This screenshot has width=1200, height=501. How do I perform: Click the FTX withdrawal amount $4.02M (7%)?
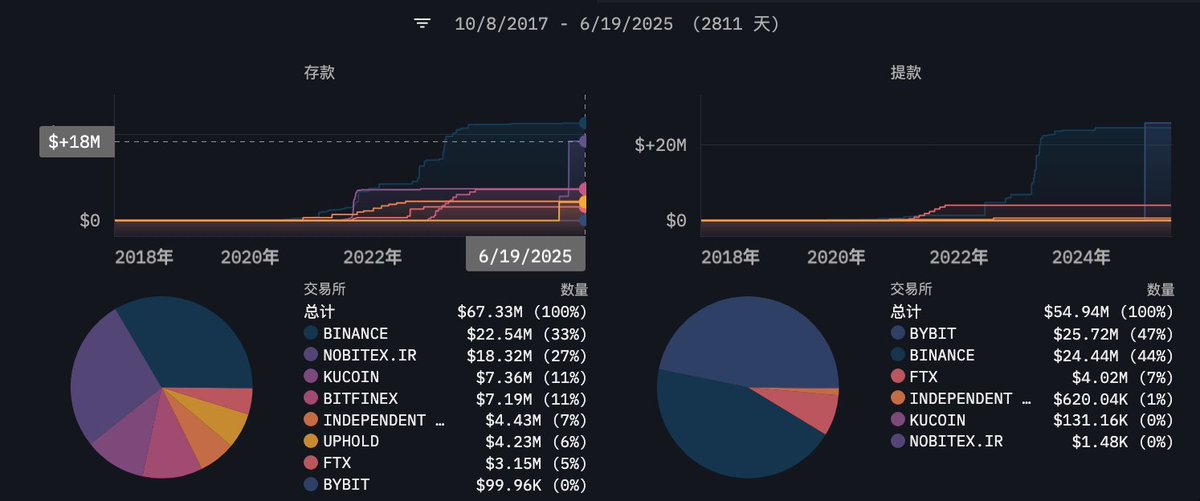click(x=1123, y=376)
